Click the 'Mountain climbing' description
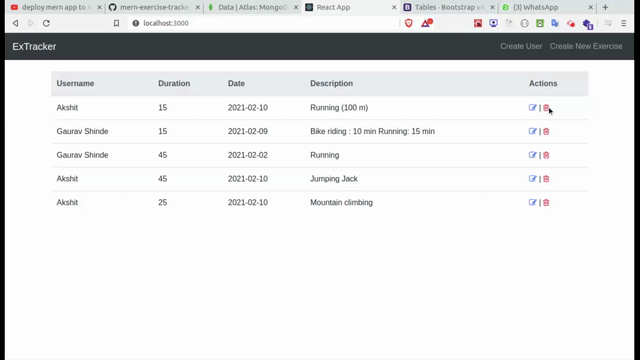This screenshot has width=640, height=360. pos(341,202)
